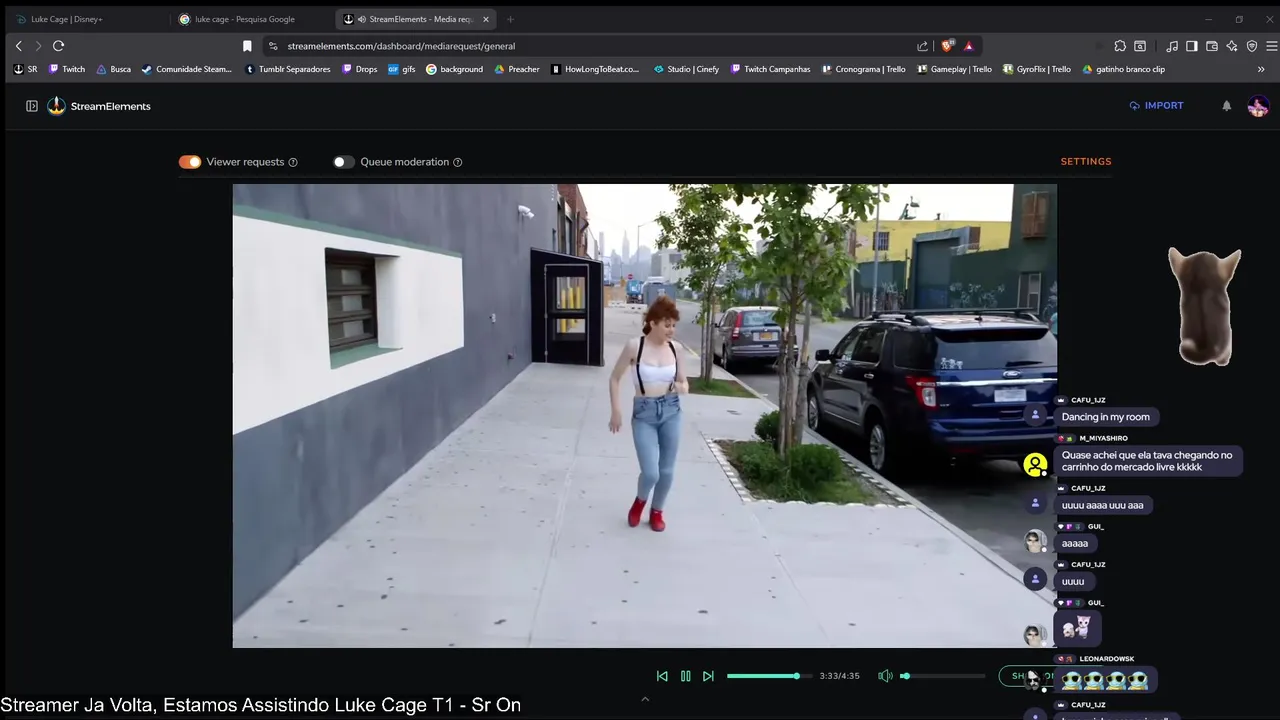Open Comunidade Steam bookmark
Image resolution: width=1280 pixels, height=720 pixels.
pos(187,69)
